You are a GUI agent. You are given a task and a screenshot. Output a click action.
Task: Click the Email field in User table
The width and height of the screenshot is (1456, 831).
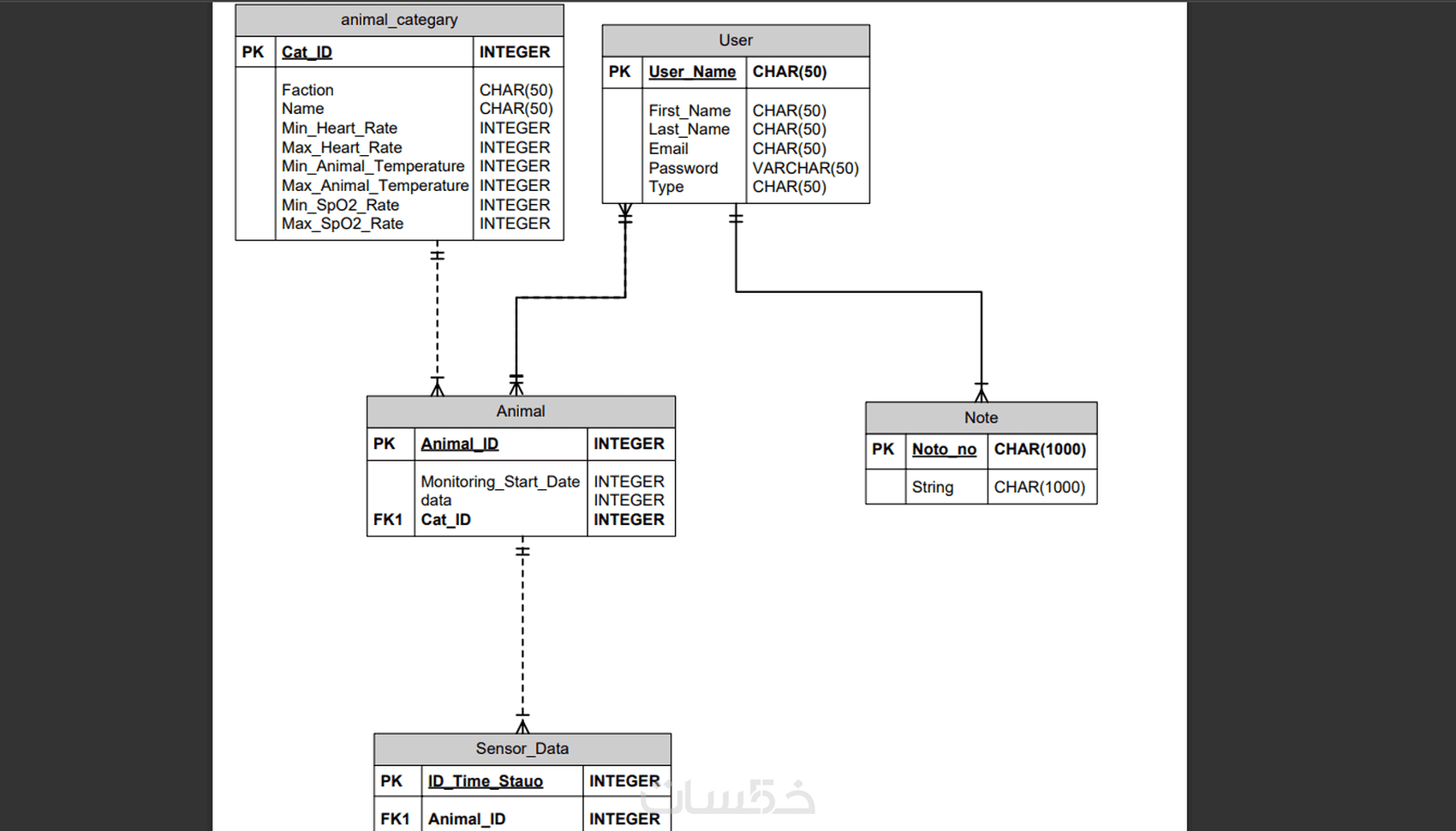[668, 148]
